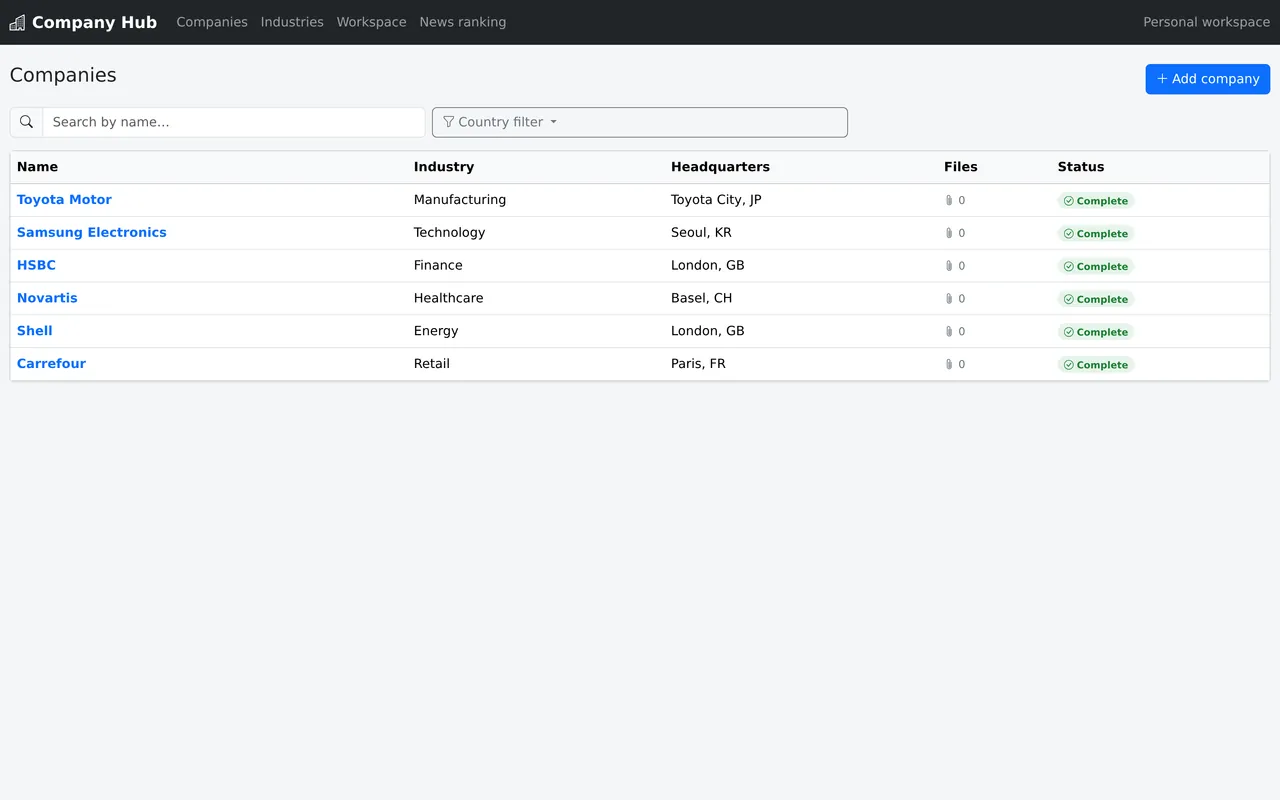The height and width of the screenshot is (800, 1280).
Task: Open the News ranking page
Action: click(x=463, y=22)
